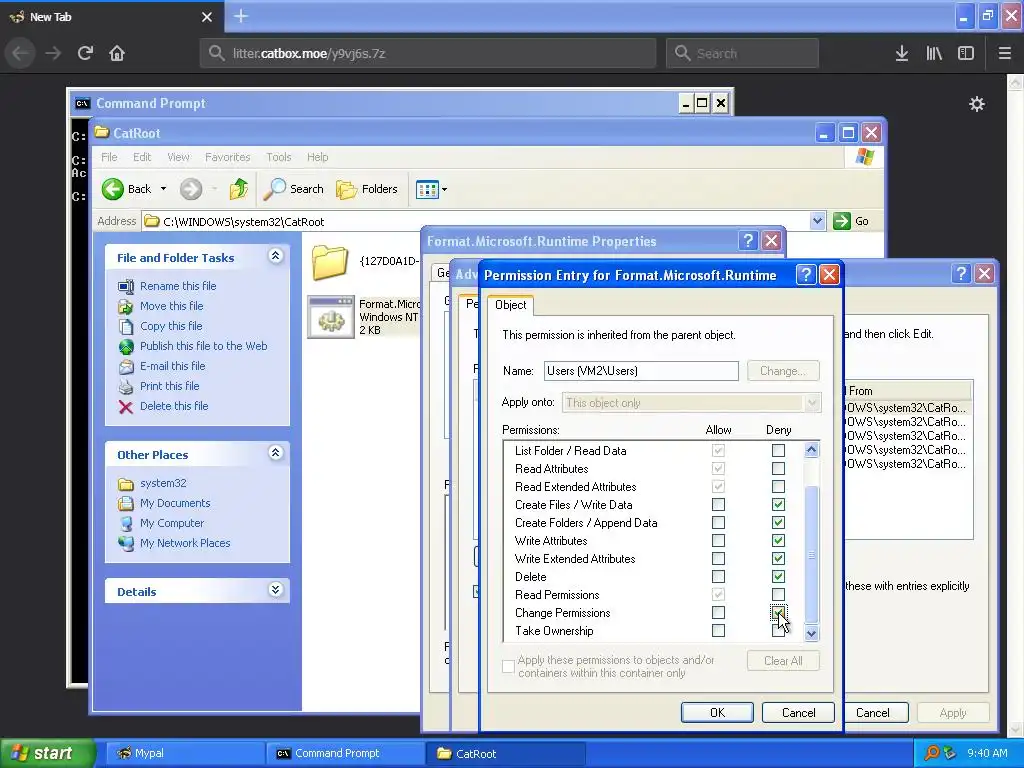This screenshot has width=1024, height=768.
Task: Open system32 under Other Places
Action: 163,483
